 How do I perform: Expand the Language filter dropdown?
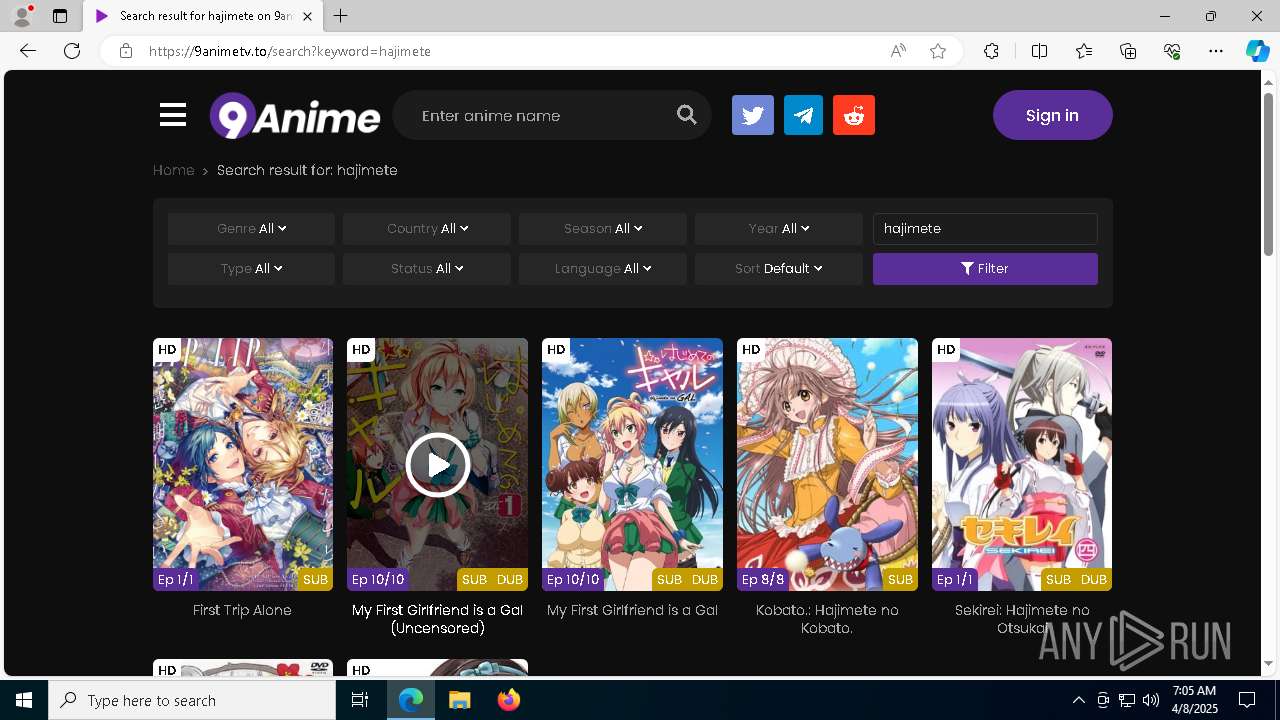pyautogui.click(x=603, y=268)
